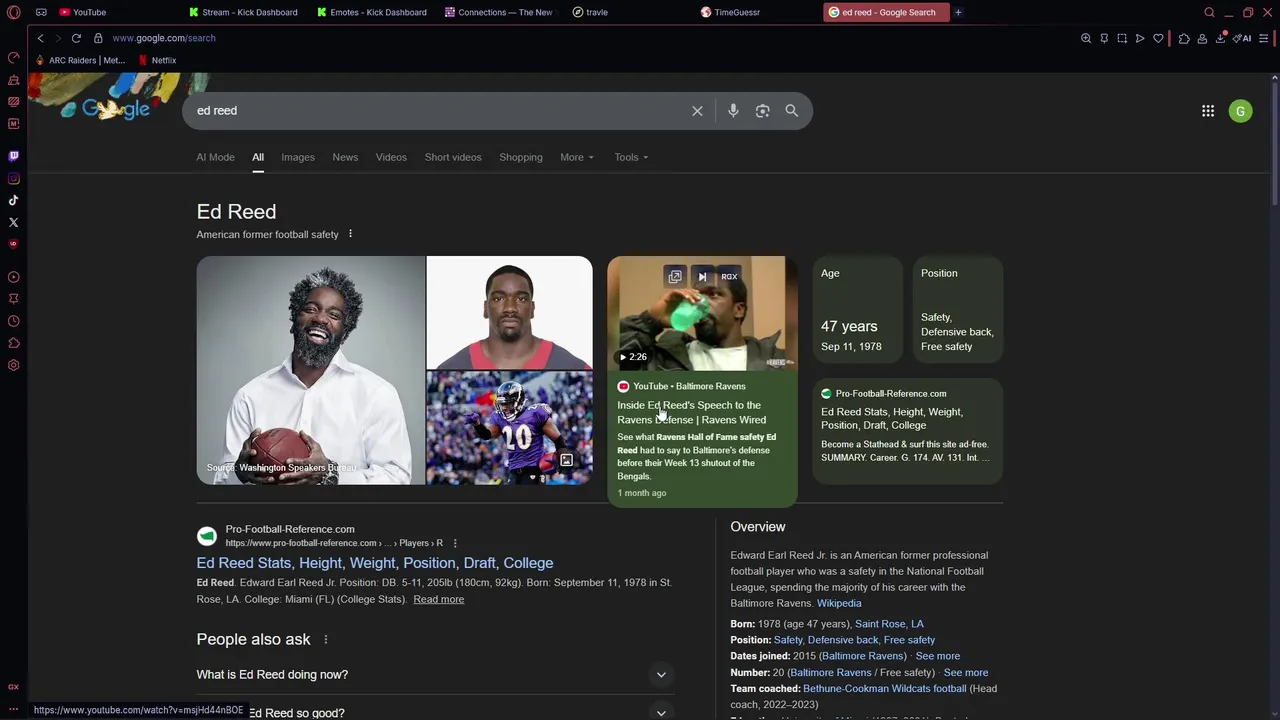Open Bethune-Cookman Wildcats football link

(885, 689)
